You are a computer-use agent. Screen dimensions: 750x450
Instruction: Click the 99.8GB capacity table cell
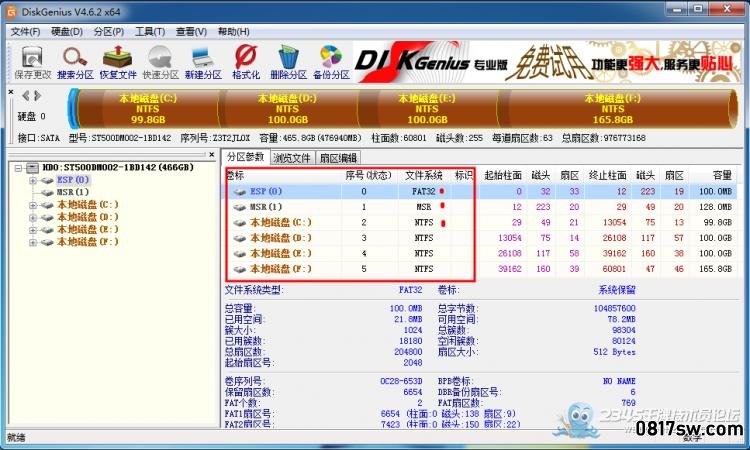[x=717, y=222]
